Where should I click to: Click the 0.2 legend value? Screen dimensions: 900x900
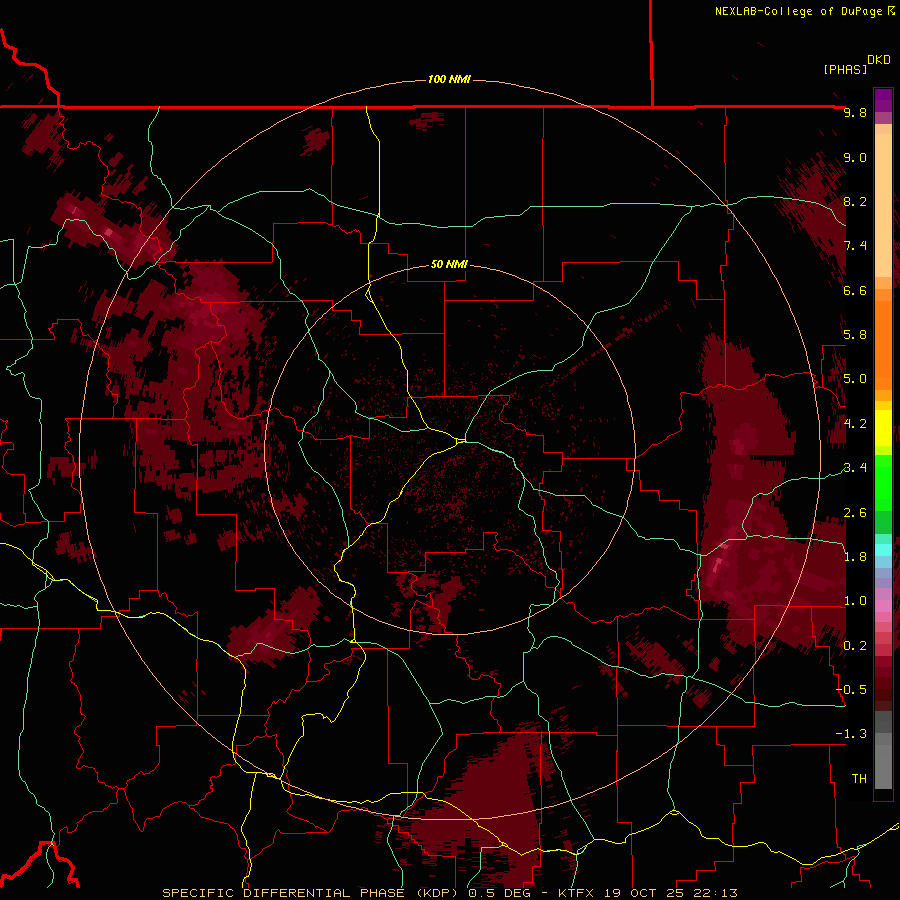click(x=855, y=646)
